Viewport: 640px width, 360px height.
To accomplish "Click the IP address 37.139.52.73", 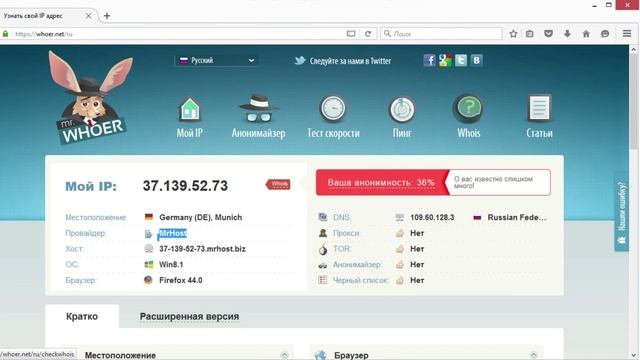I will click(185, 186).
